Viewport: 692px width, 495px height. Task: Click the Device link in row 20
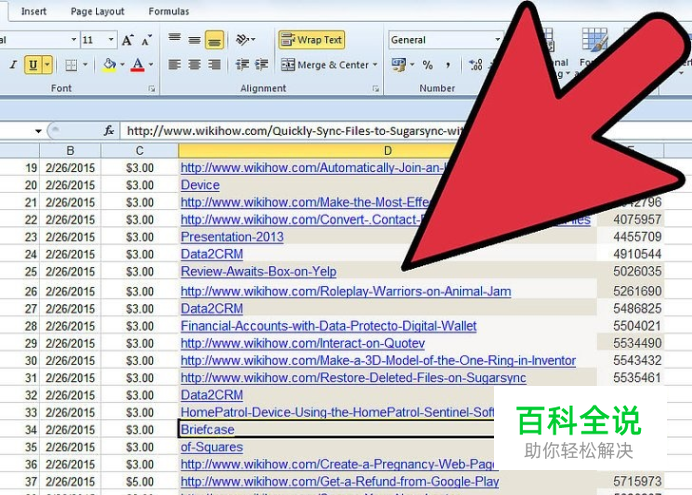[x=200, y=185]
